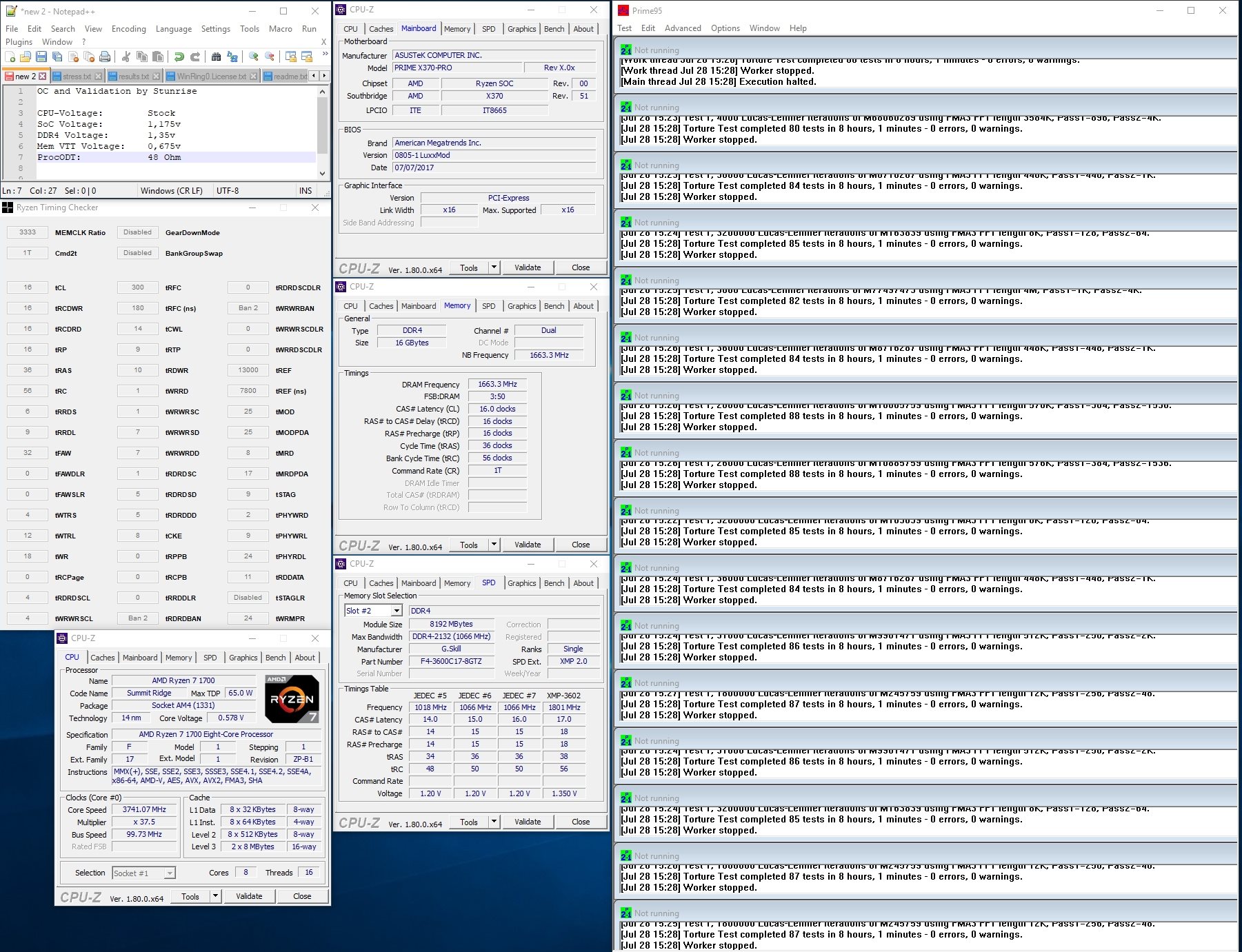Close WinRing0.License.txt tab via its X

click(x=254, y=77)
